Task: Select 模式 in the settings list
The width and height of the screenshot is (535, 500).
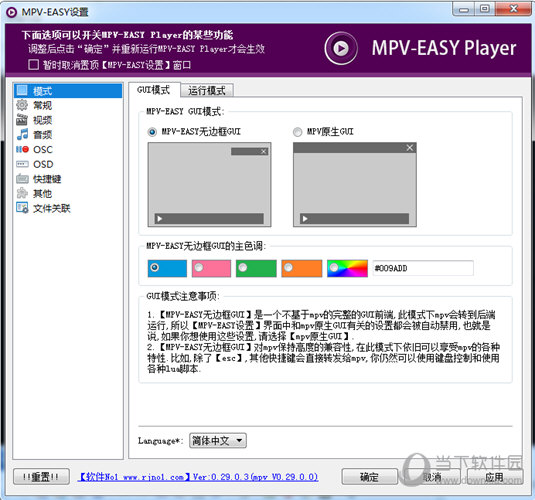Action: click(68, 91)
